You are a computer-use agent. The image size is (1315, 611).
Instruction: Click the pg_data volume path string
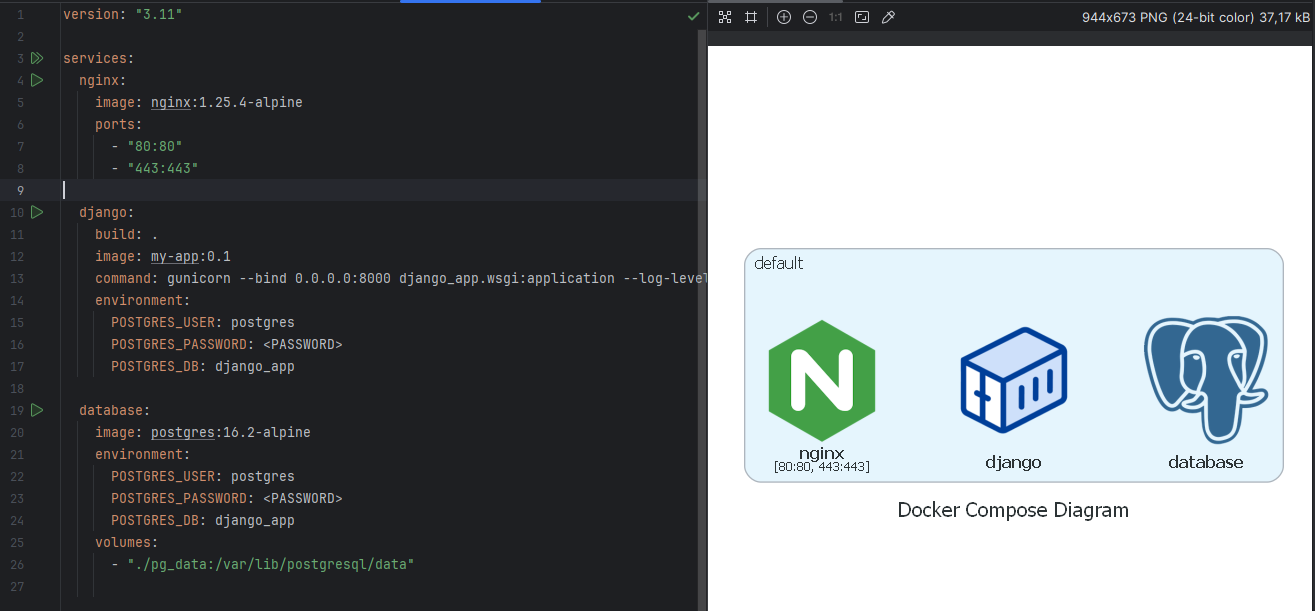click(271, 564)
